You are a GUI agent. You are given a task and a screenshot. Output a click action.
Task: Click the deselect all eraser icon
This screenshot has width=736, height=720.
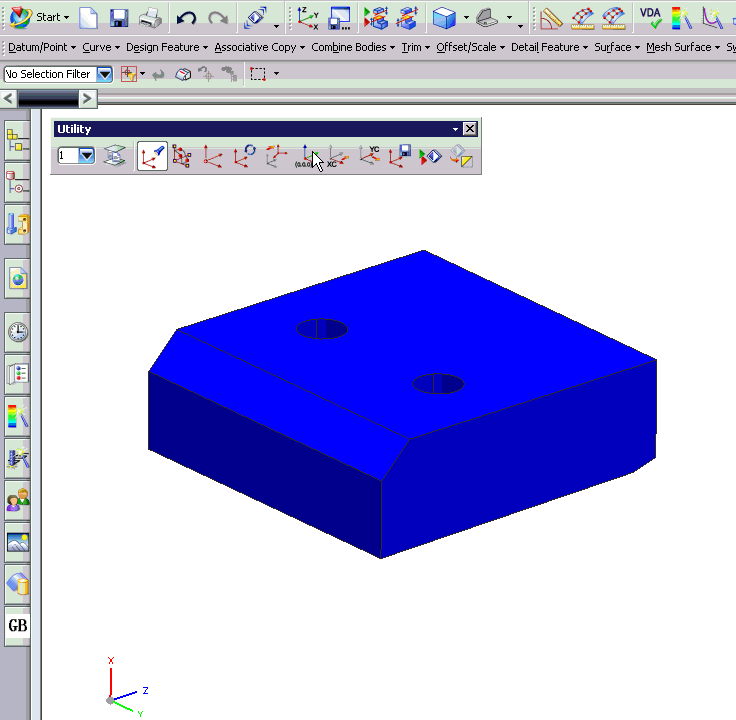tap(183, 74)
